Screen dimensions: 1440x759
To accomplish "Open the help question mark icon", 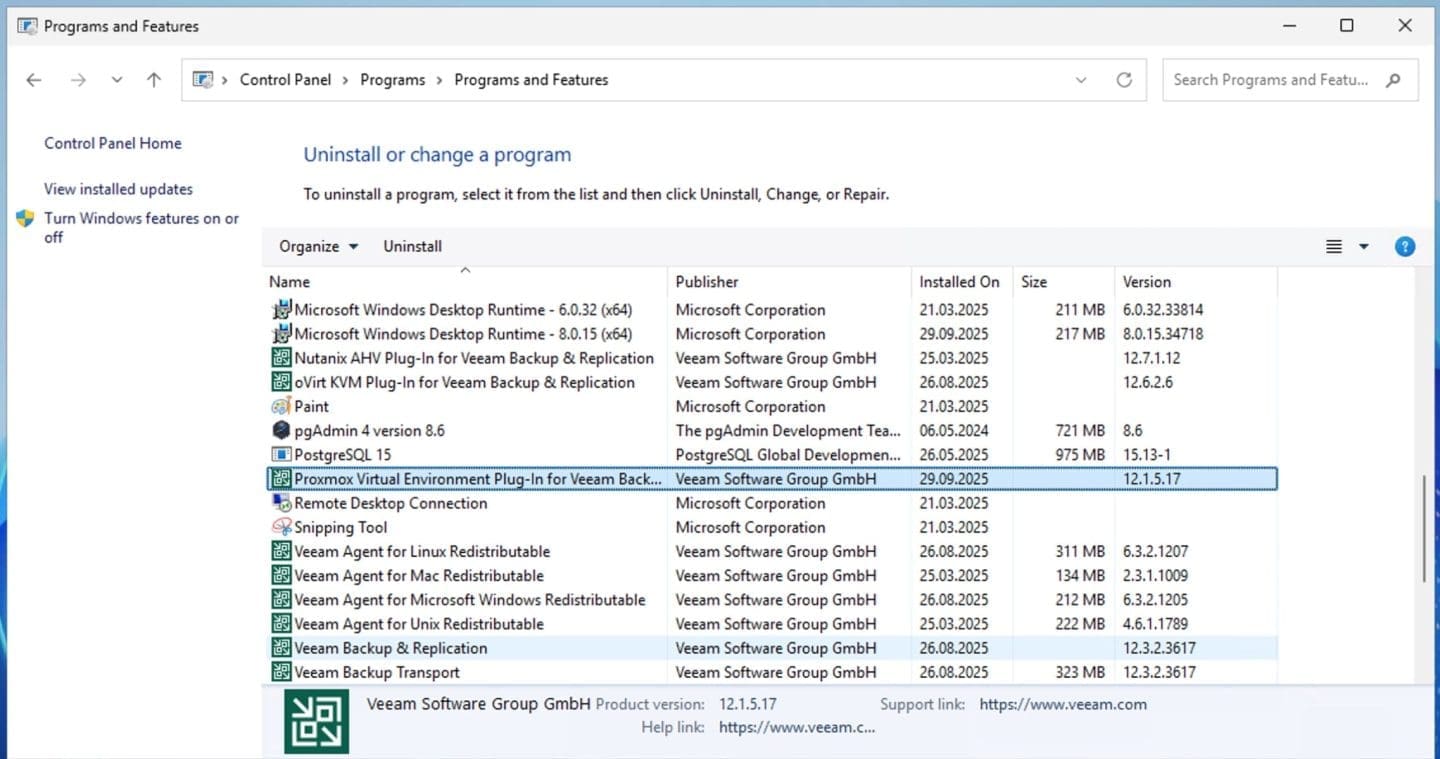I will point(1405,246).
